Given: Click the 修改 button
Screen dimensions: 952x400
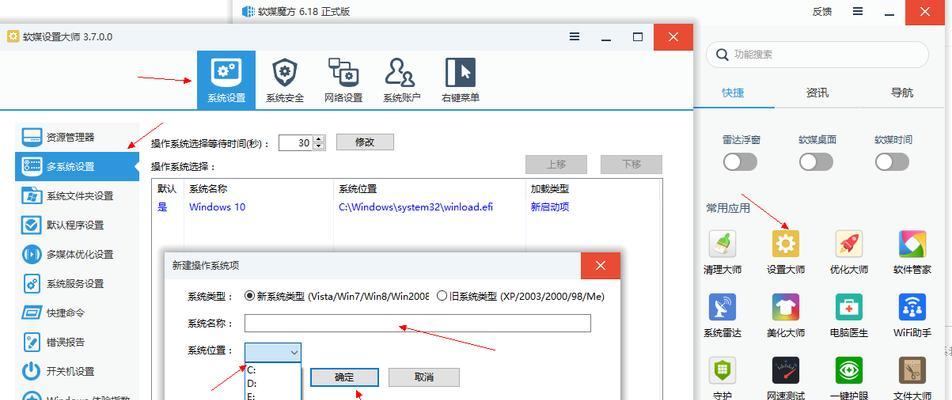Looking at the screenshot, I should tap(365, 142).
